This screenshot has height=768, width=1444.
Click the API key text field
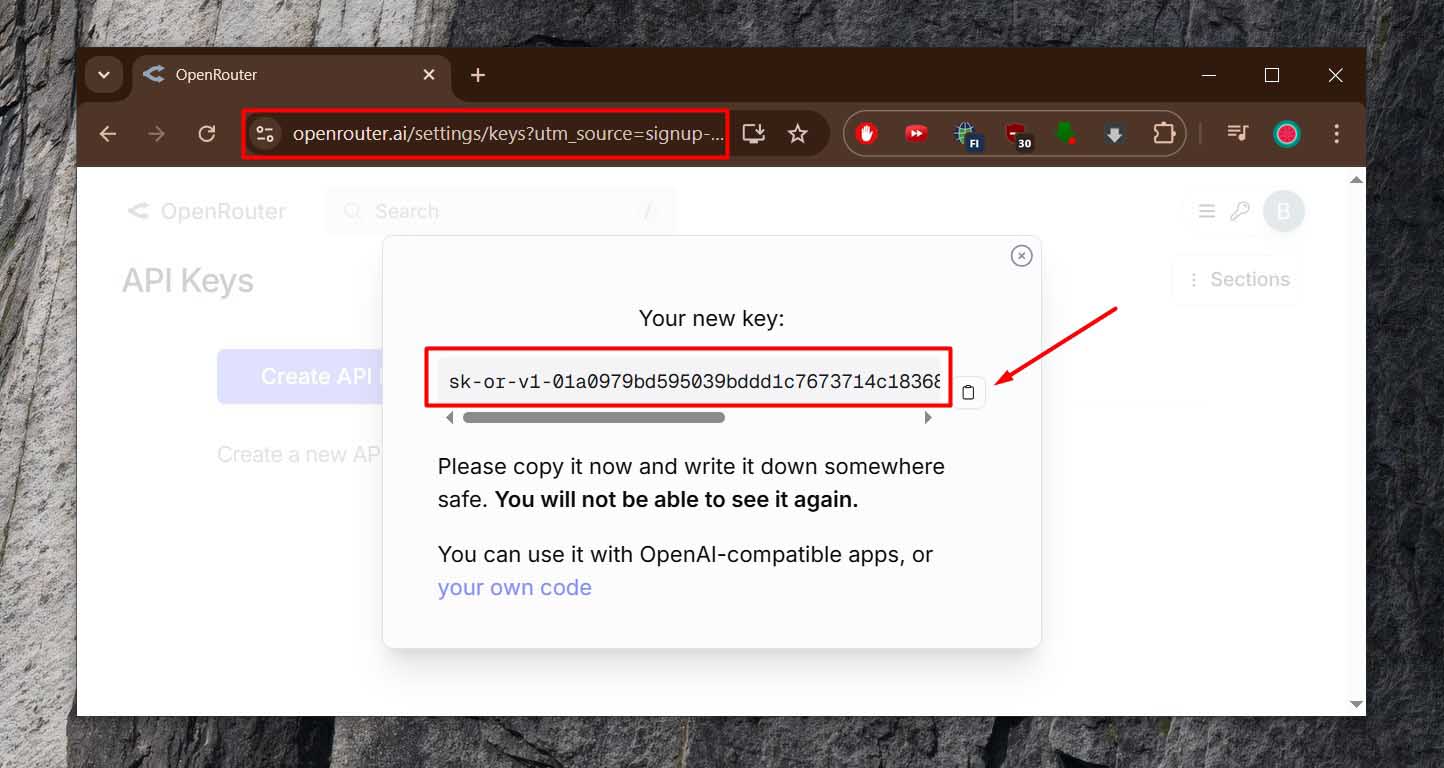pos(690,381)
